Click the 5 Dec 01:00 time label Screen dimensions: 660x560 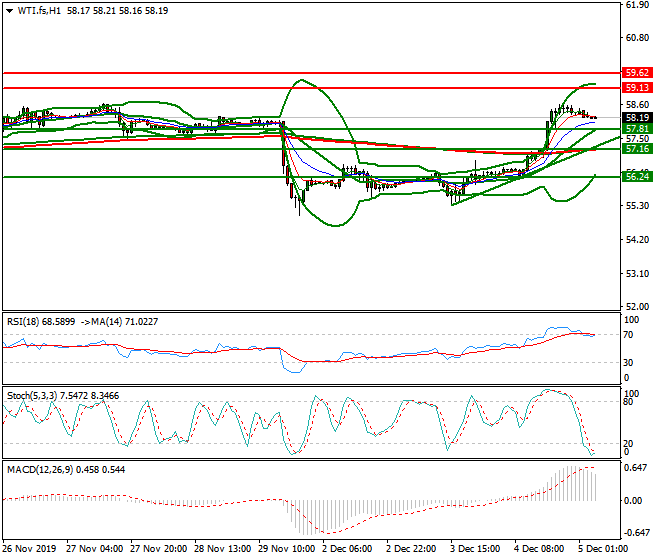click(x=603, y=549)
